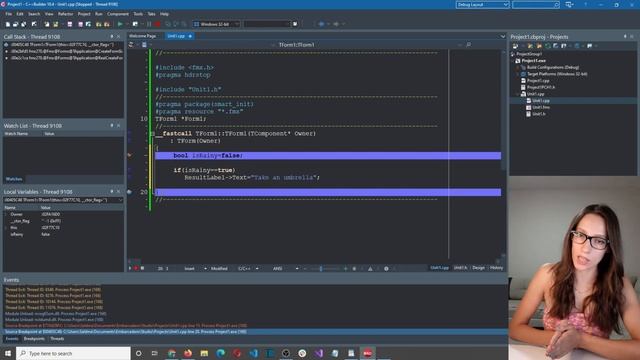Open the Component menu
The width and height of the screenshot is (640, 360).
pos(118,14)
